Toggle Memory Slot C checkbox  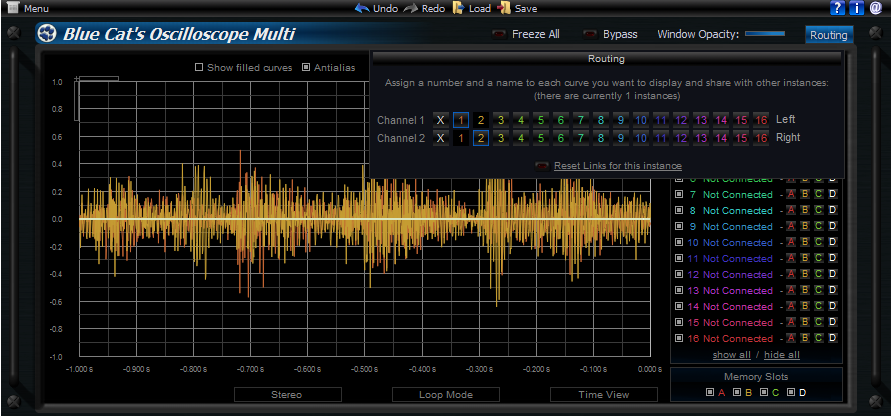coord(764,392)
